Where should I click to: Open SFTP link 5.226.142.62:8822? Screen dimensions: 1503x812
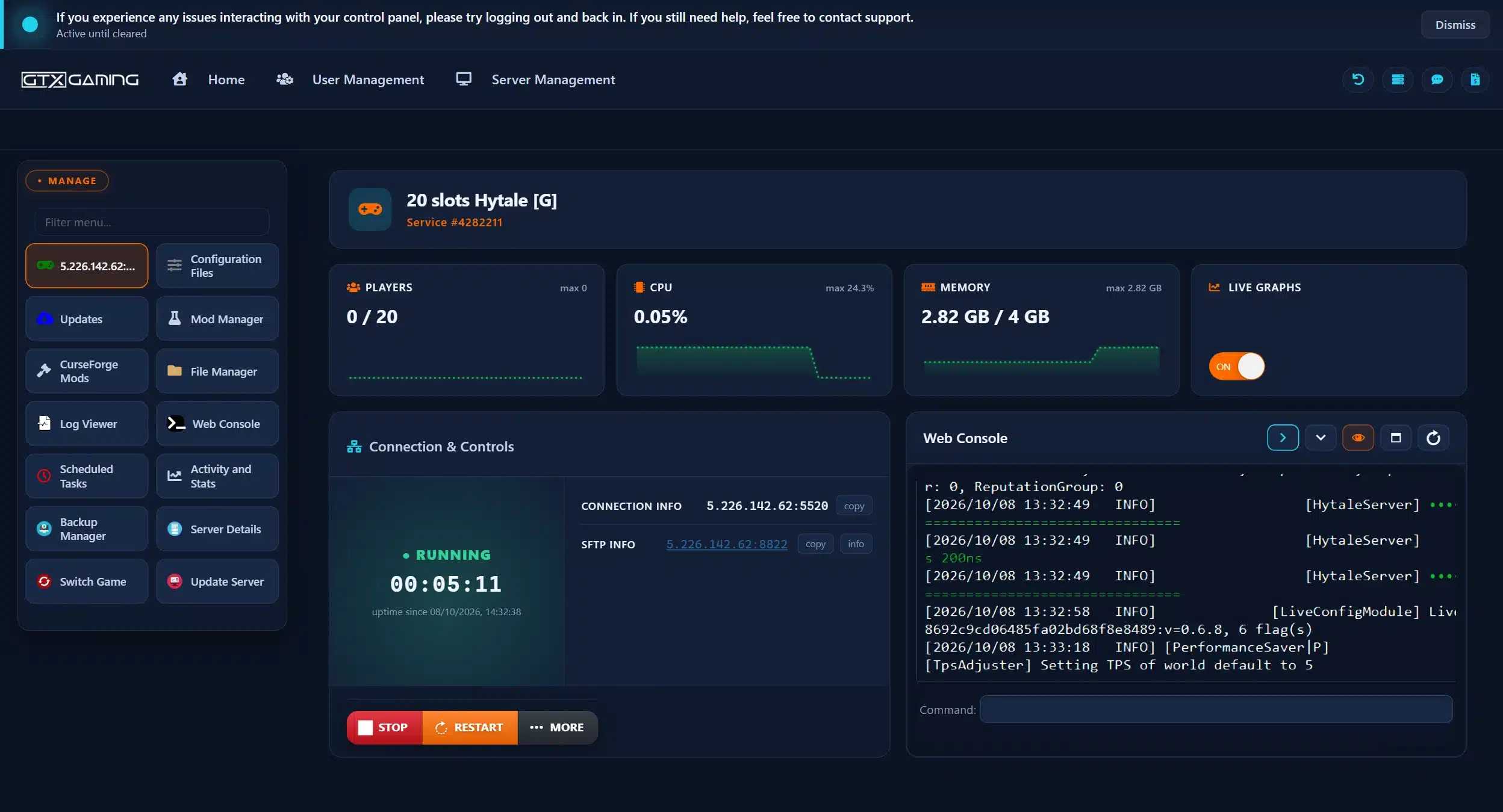coord(726,544)
